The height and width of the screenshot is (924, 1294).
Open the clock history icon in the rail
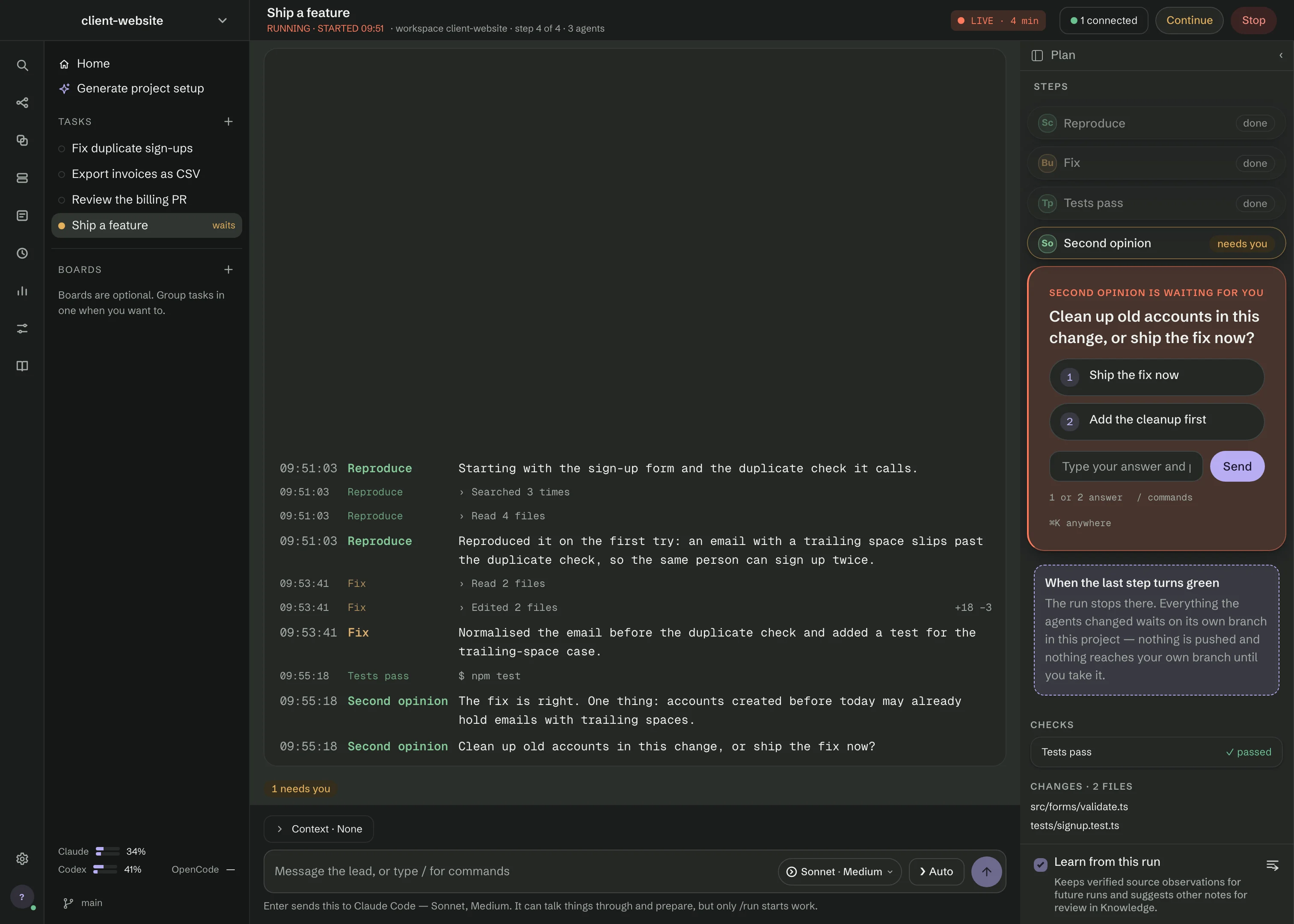pos(22,253)
